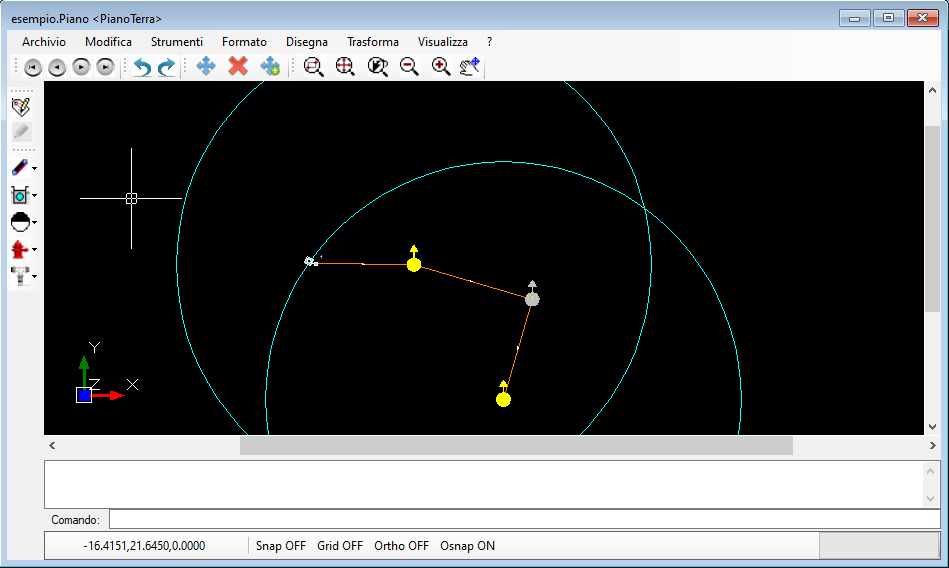
Task: Redo the last undone action
Action: pyautogui.click(x=166, y=67)
